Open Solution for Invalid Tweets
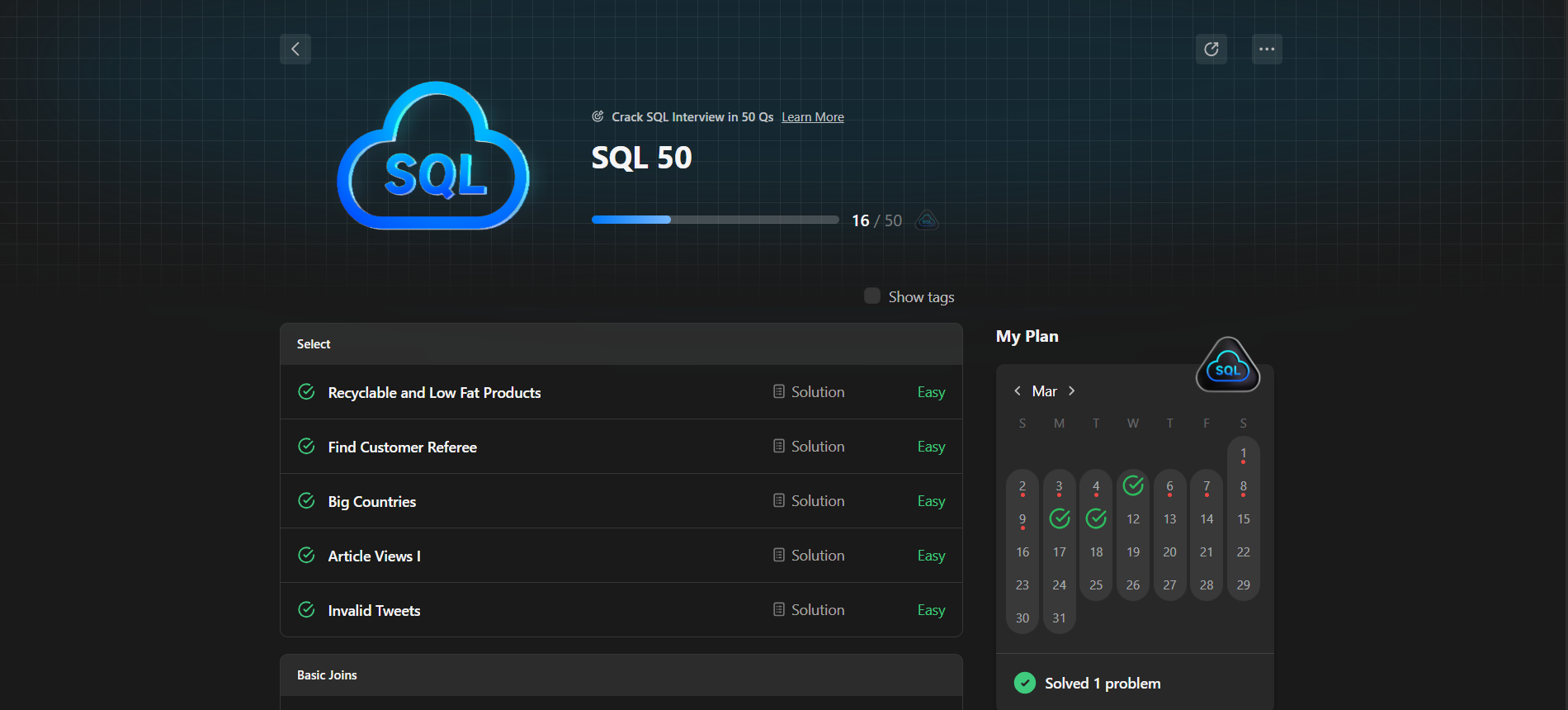This screenshot has height=710, width=1568. click(809, 610)
